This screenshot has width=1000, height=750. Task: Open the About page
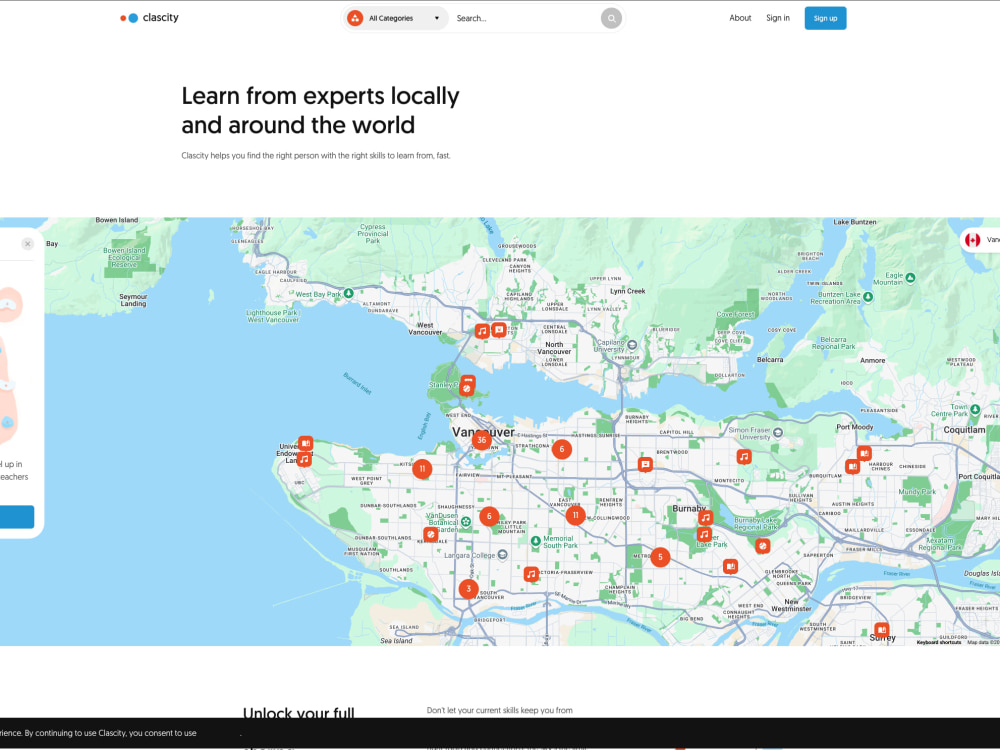click(x=740, y=18)
